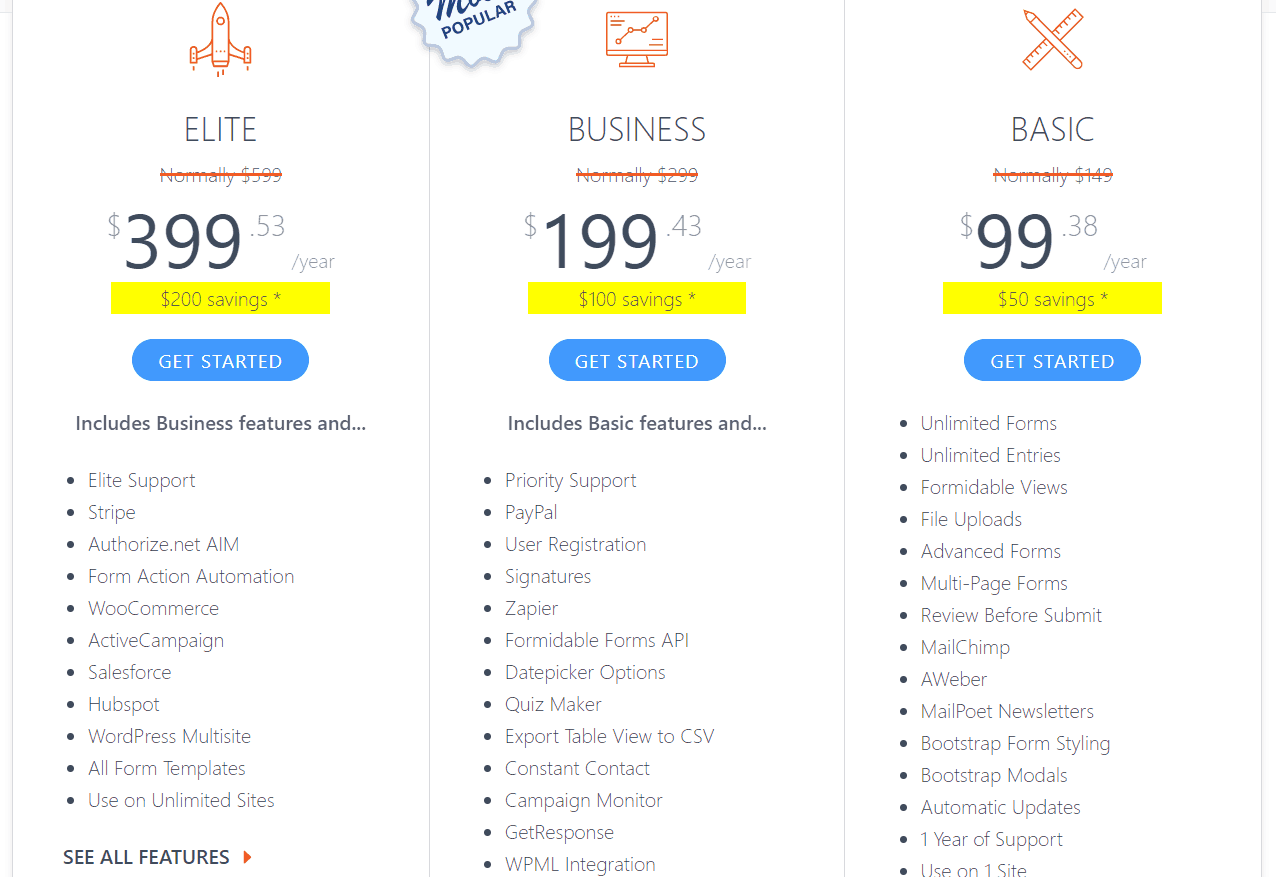Open the MailChimp feature link
The image size is (1276, 877).
click(x=965, y=647)
